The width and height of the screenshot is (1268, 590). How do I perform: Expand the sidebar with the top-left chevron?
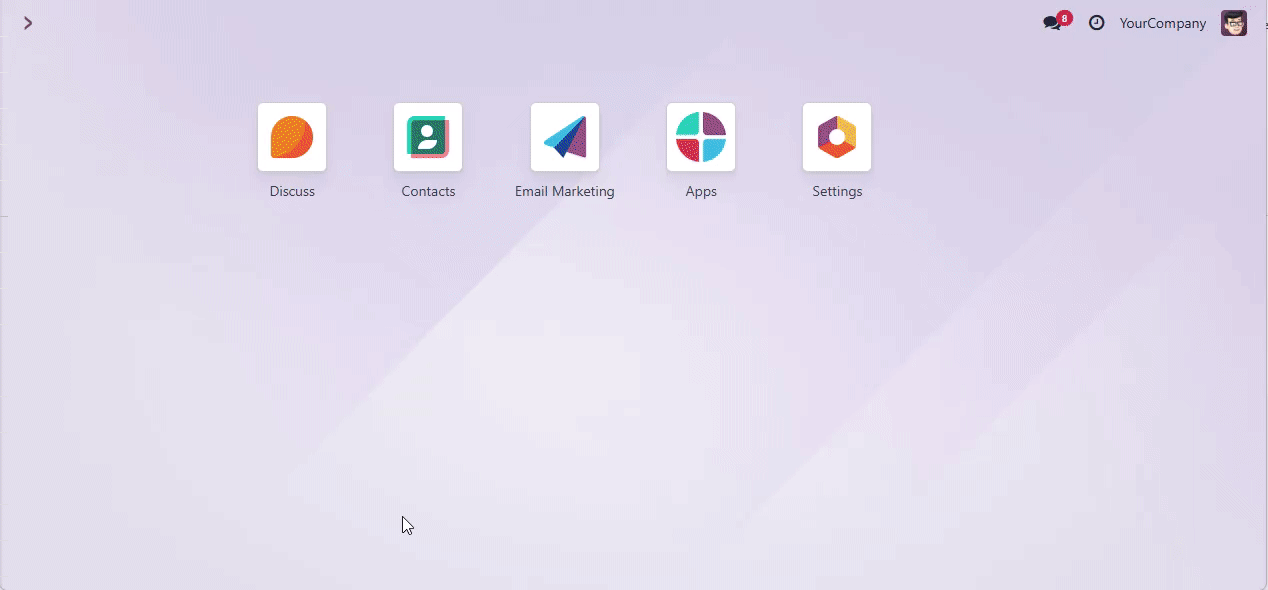[x=28, y=23]
